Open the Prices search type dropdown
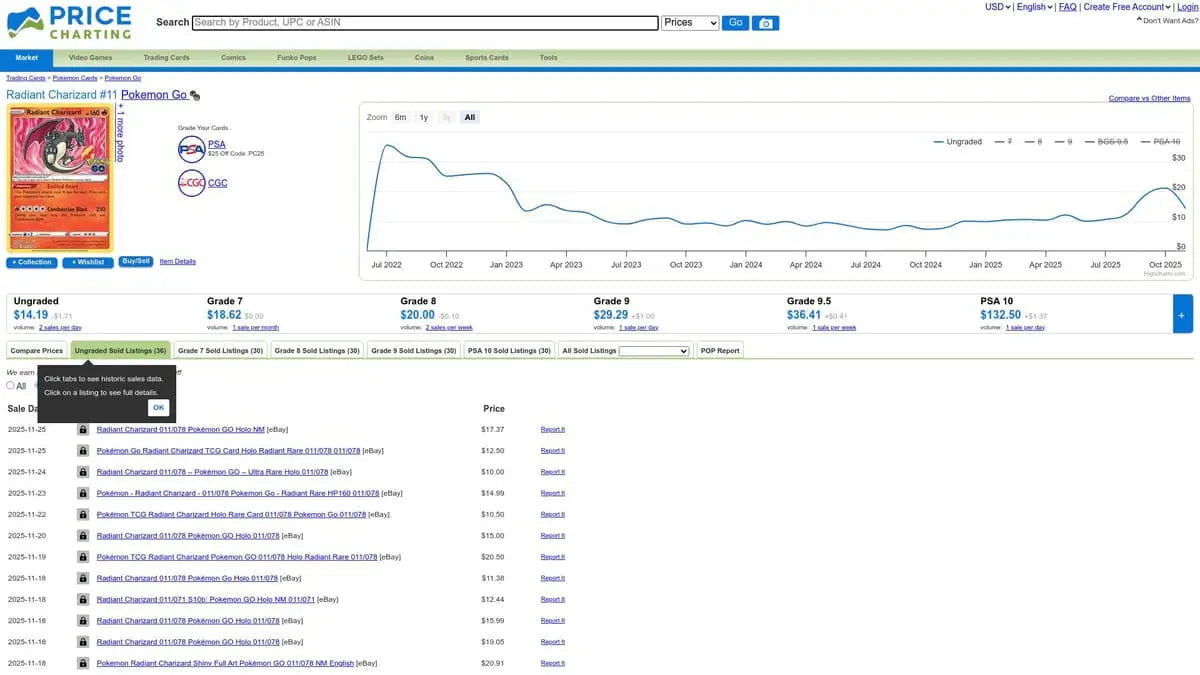Screen dimensions: 1200x675 click(690, 22)
